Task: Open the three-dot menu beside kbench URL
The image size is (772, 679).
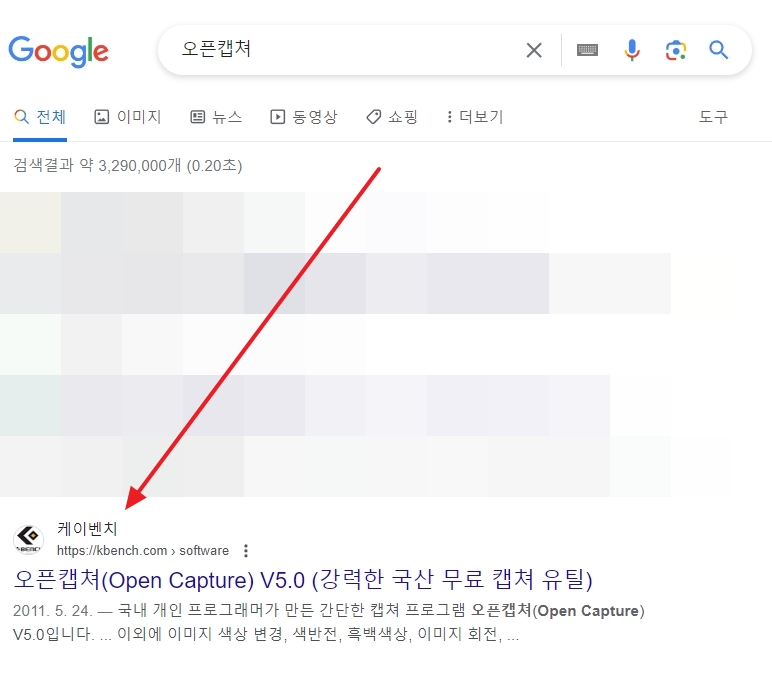Action: (246, 550)
